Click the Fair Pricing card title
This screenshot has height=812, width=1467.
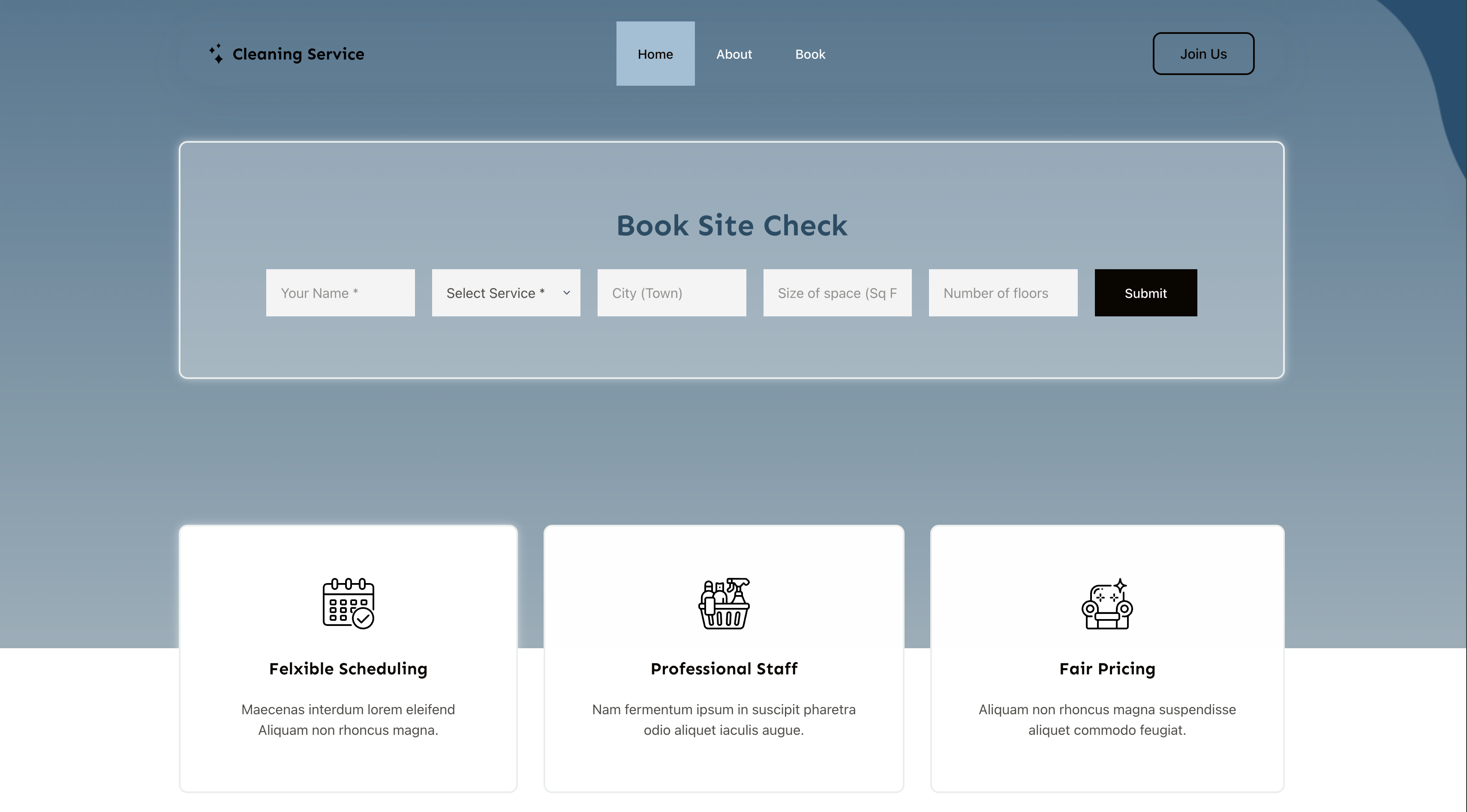1106,668
